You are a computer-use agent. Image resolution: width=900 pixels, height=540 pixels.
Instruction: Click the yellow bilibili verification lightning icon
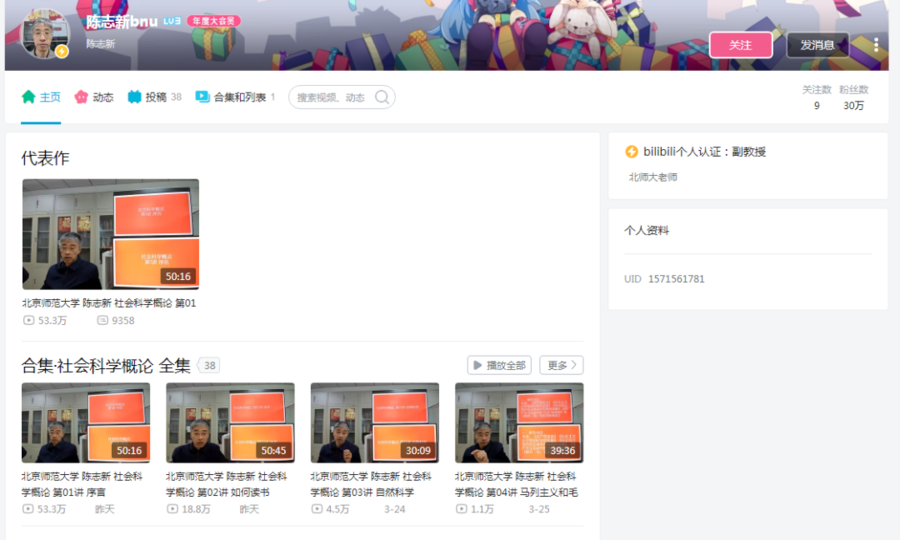631,152
